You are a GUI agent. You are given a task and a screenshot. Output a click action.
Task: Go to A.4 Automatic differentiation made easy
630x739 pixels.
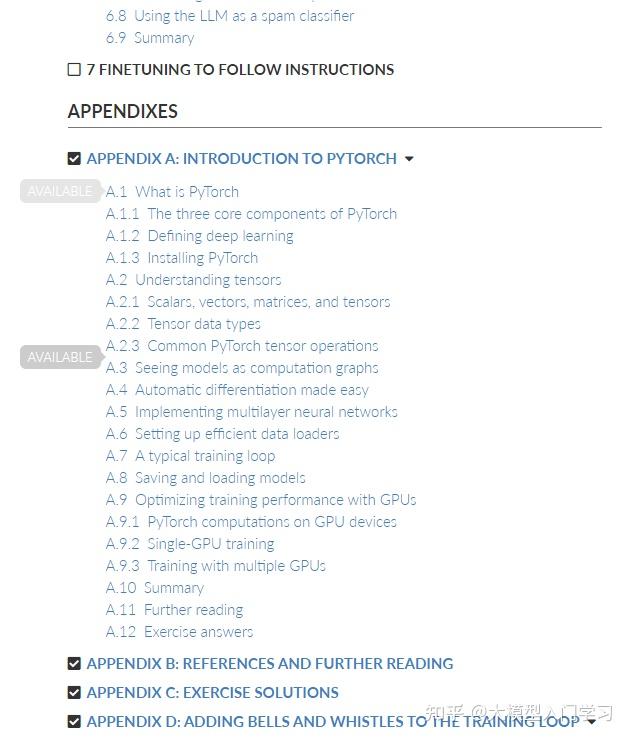pyautogui.click(x=237, y=390)
